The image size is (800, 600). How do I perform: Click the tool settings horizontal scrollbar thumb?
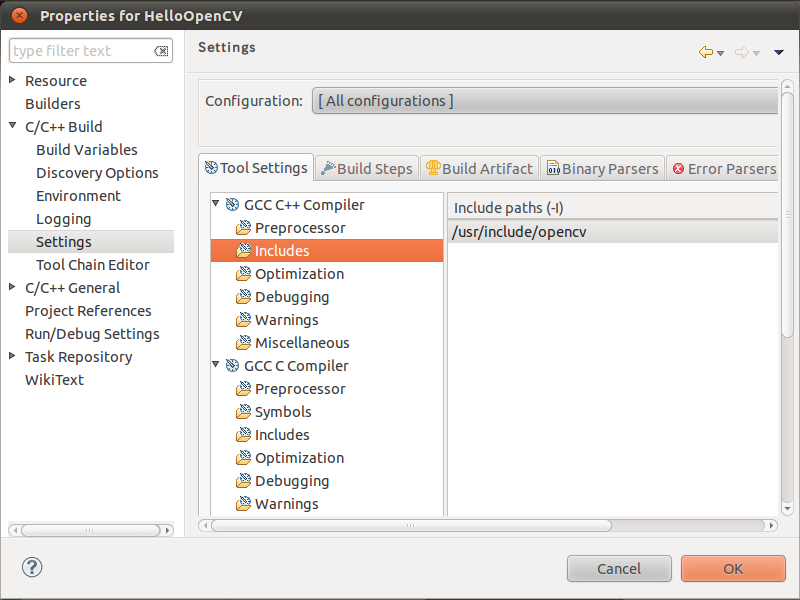coord(411,525)
